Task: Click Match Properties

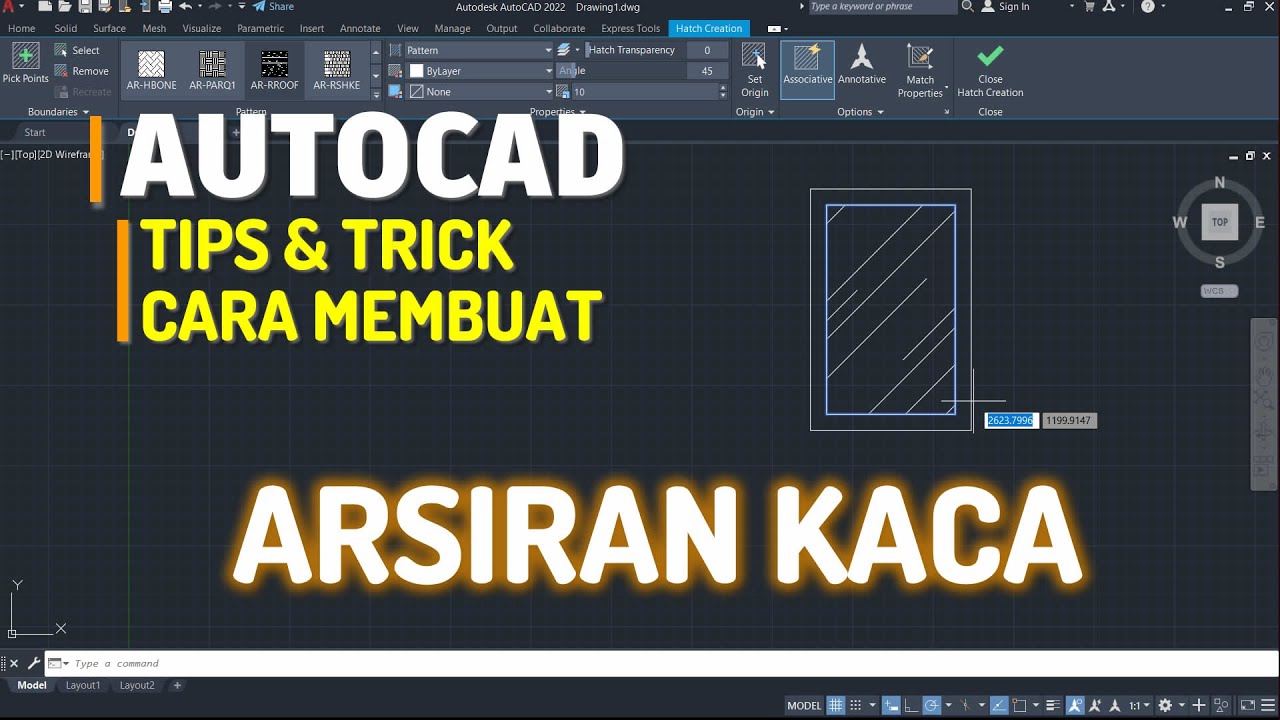Action: tap(920, 70)
